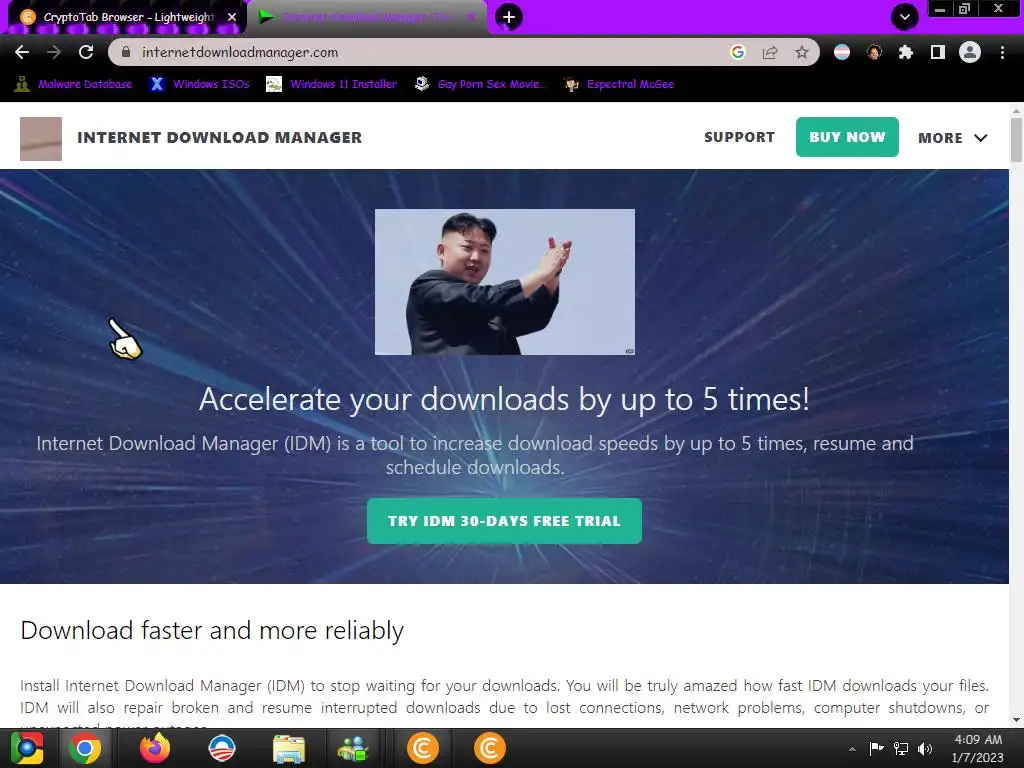Bookmark this page with the star icon
Viewport: 1024px width, 768px height.
pyautogui.click(x=802, y=52)
